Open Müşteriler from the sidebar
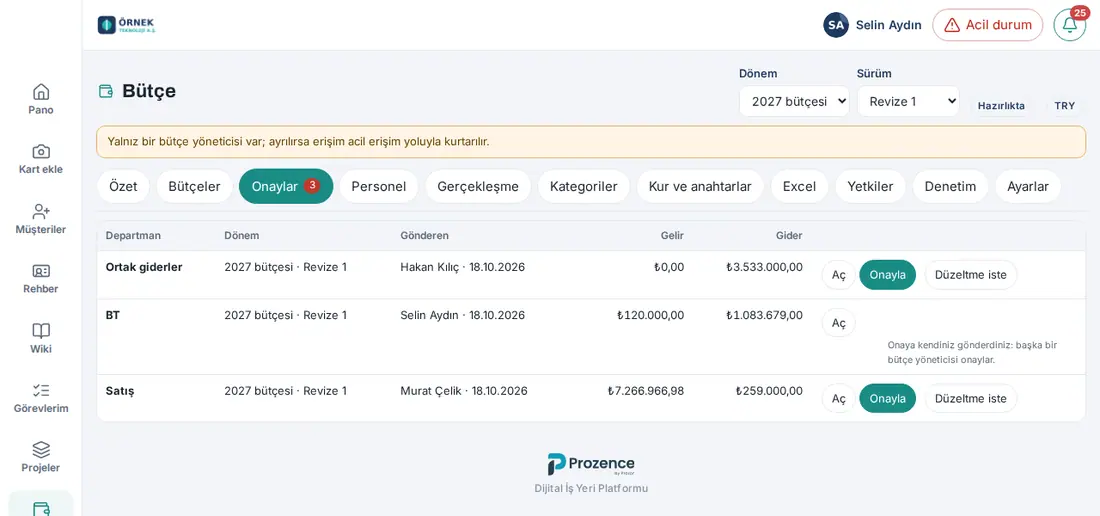 (x=41, y=219)
